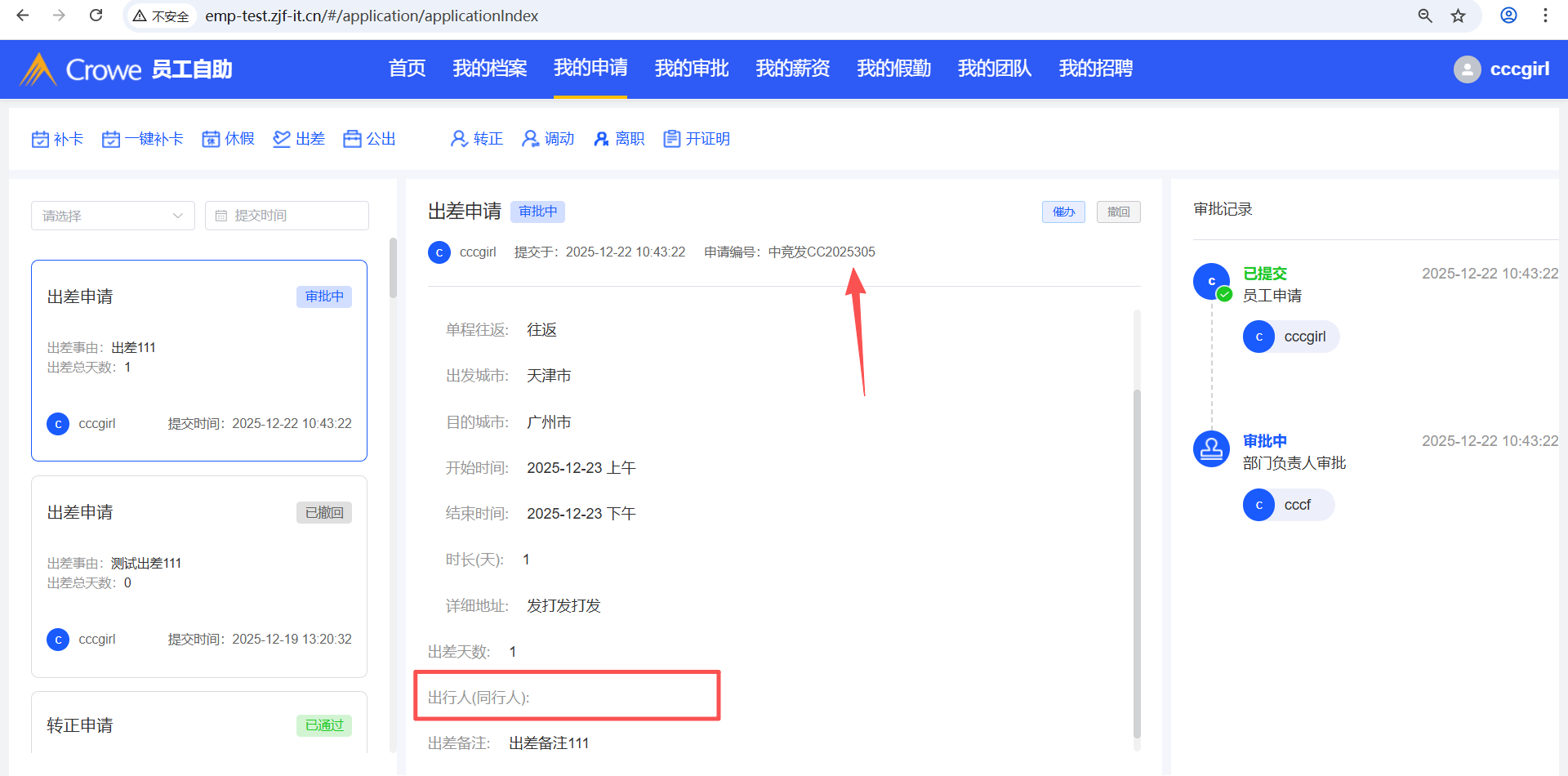Select the 转正申请 card marked 已通过
This screenshot has width=1568, height=776.
[199, 723]
